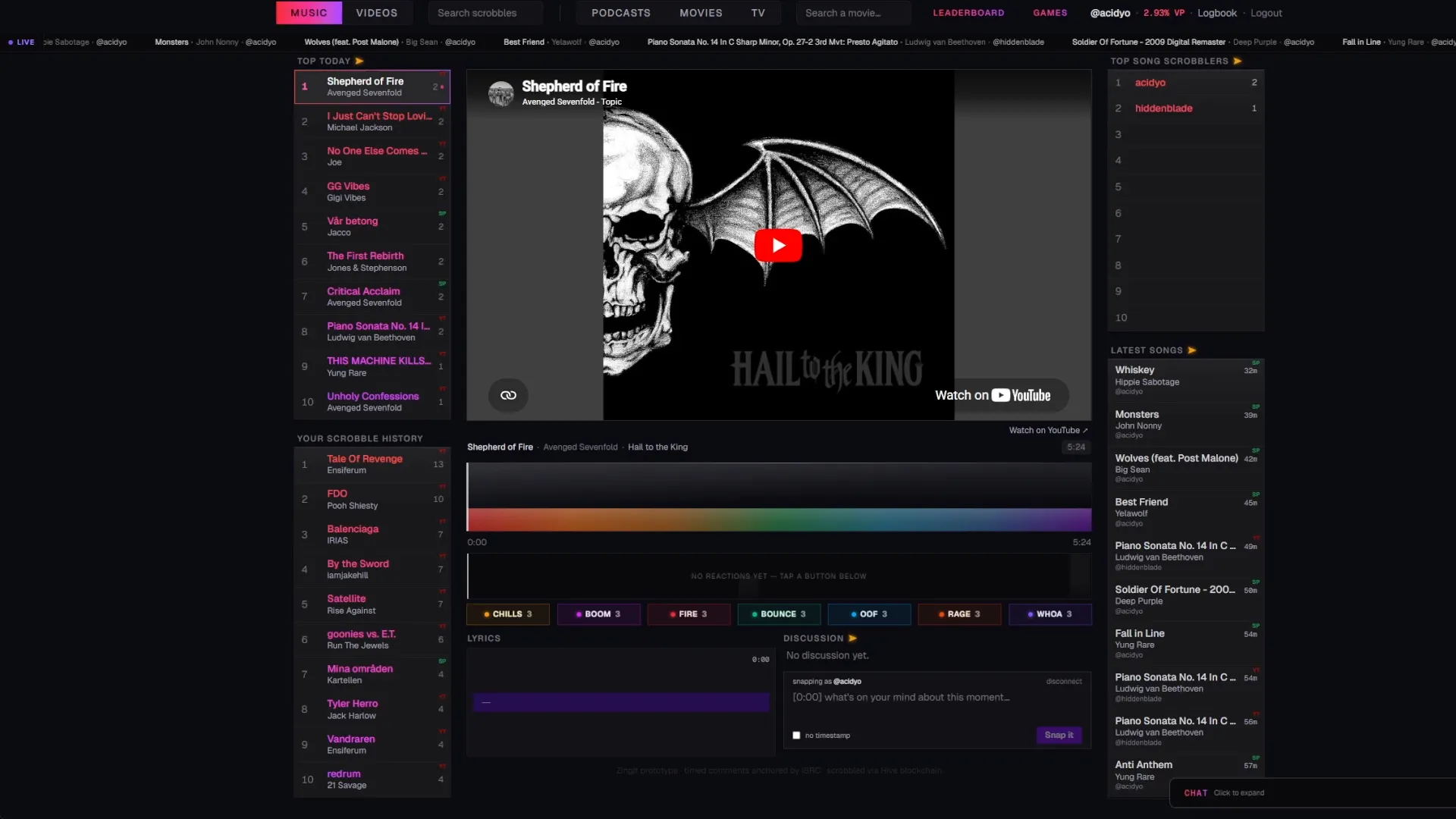Play the Shepherd of Fire YouTube video
This screenshot has height=819, width=1456.
point(778,245)
